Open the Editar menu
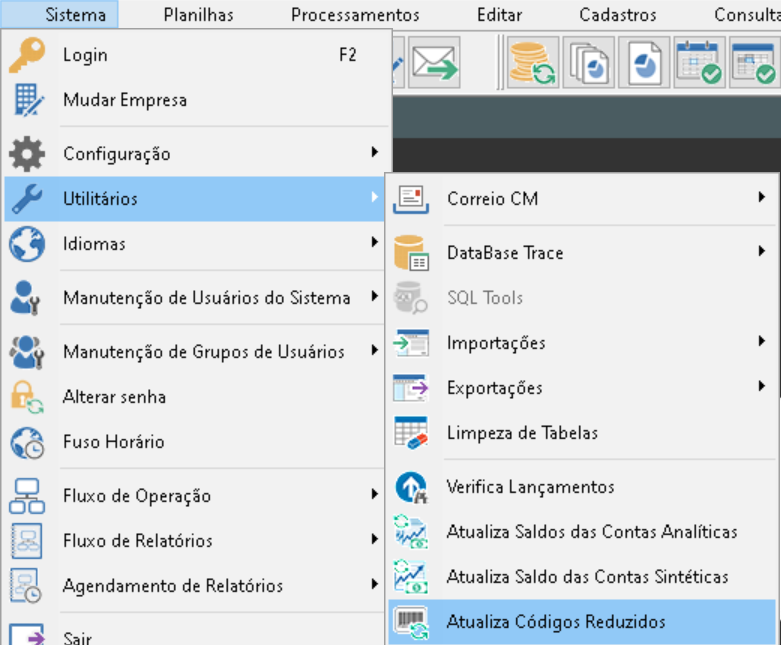Image resolution: width=781 pixels, height=645 pixels. click(500, 14)
